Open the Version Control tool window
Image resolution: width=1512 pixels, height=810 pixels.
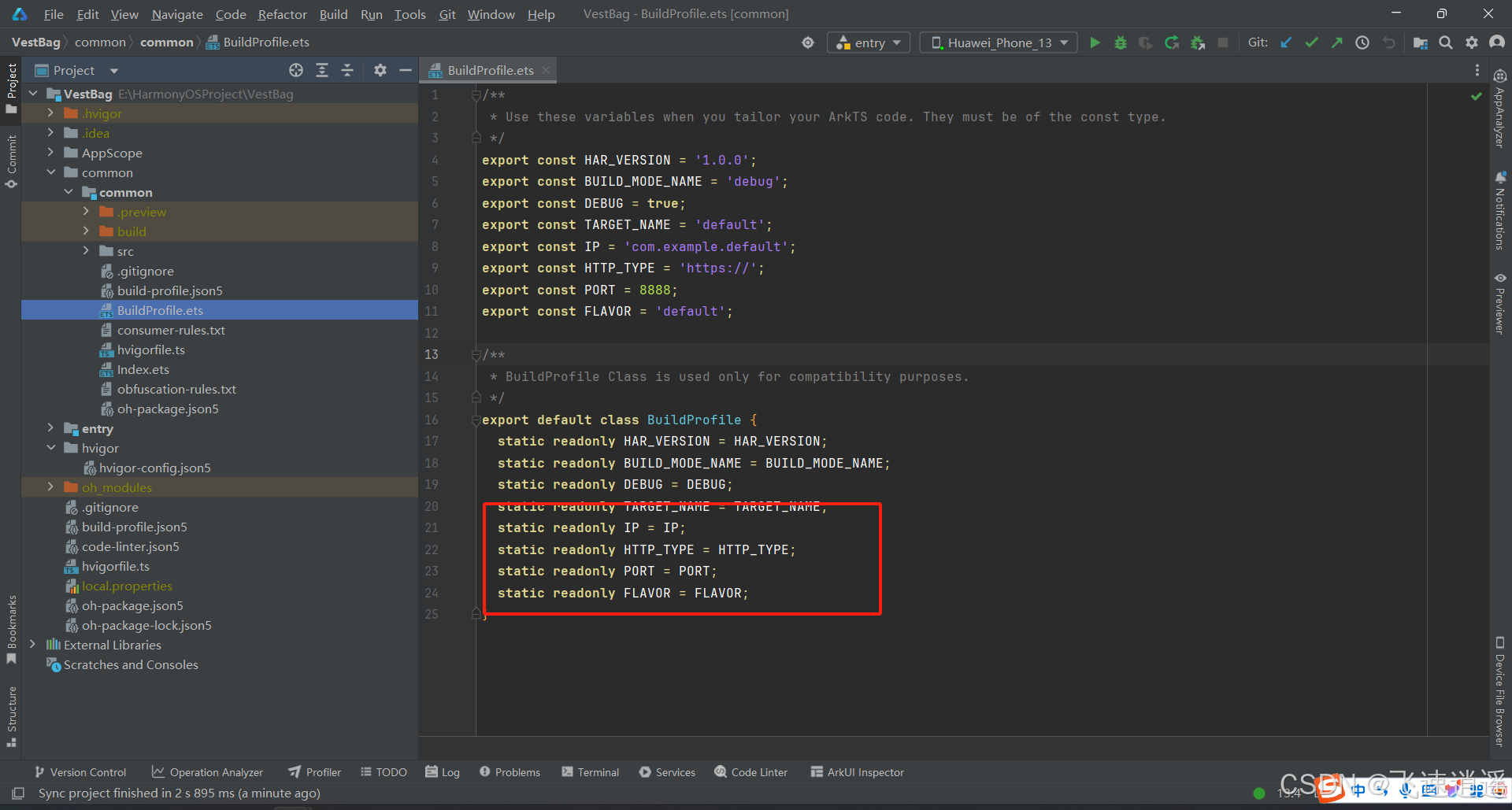(x=80, y=772)
